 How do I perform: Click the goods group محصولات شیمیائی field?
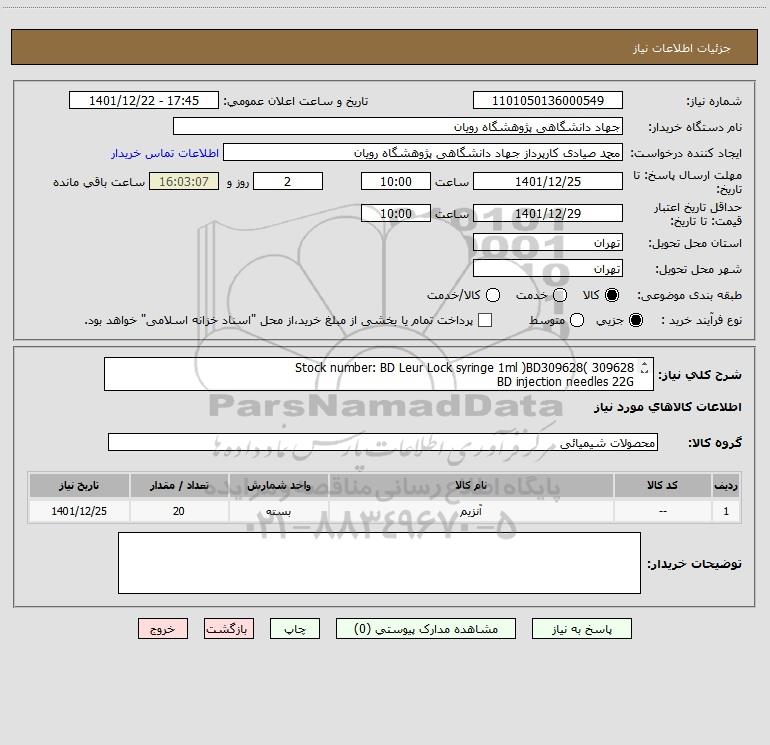(x=383, y=442)
